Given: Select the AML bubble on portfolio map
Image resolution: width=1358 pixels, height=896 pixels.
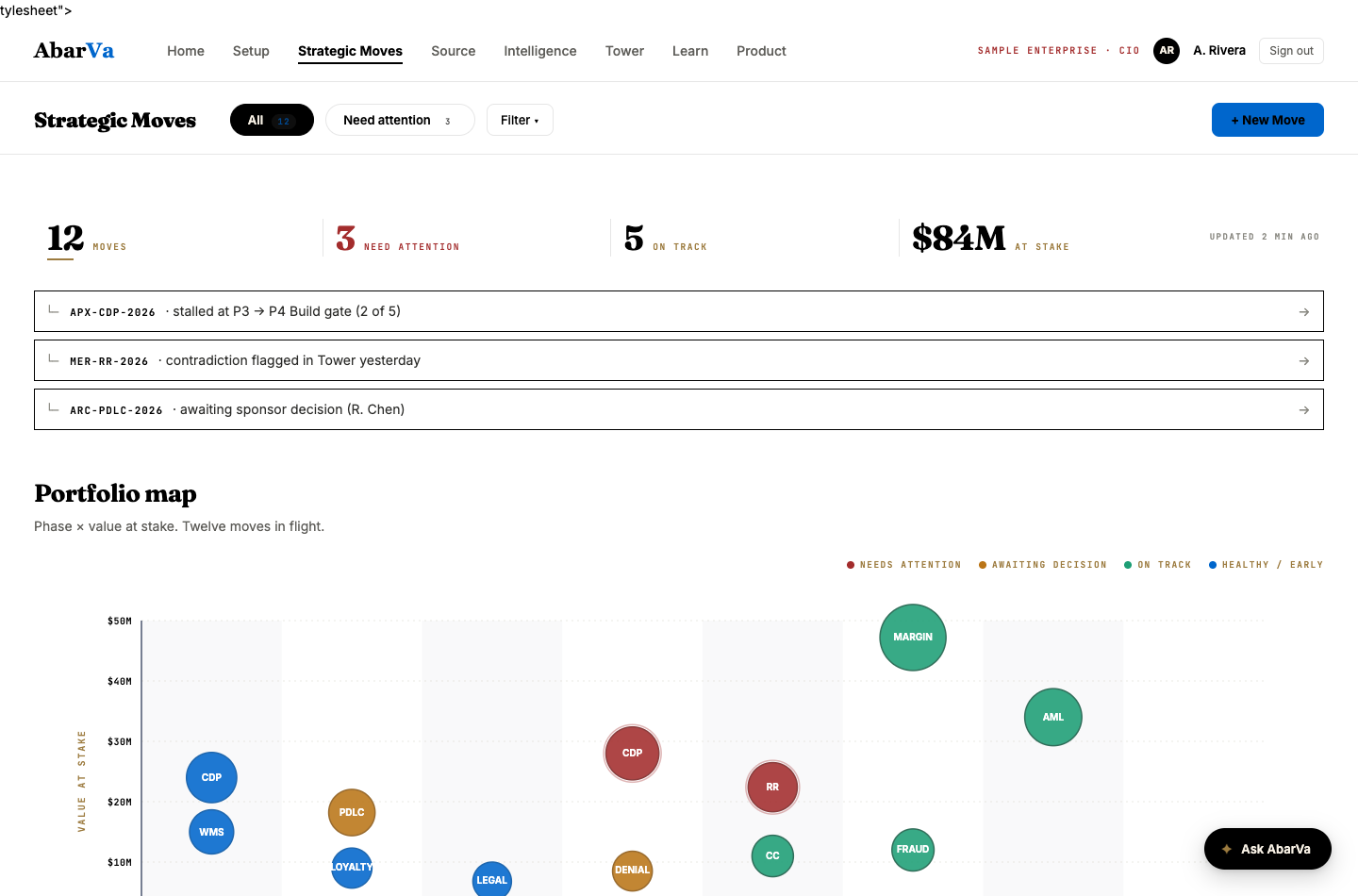Looking at the screenshot, I should point(1053,717).
